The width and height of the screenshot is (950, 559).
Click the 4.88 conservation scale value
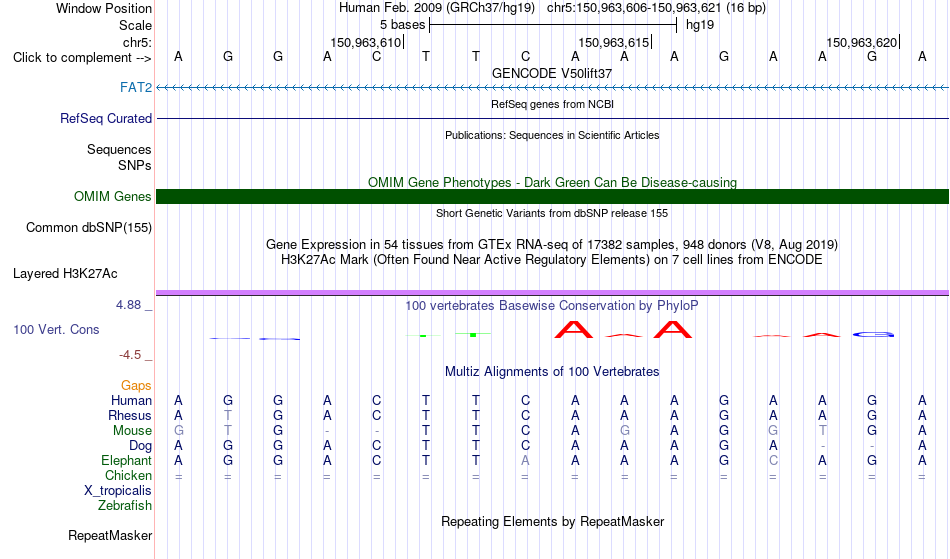click(129, 305)
